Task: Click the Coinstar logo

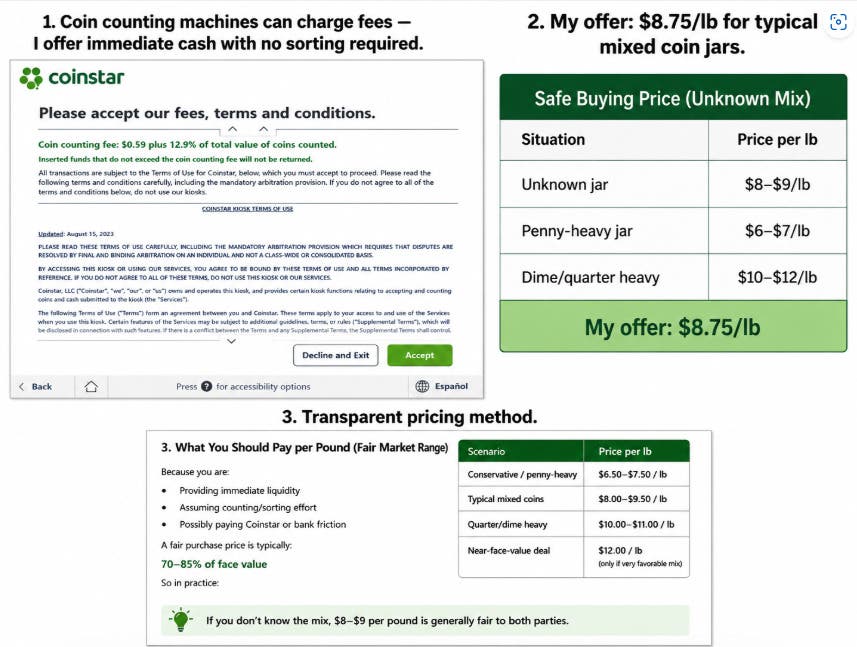Action: tap(72, 78)
